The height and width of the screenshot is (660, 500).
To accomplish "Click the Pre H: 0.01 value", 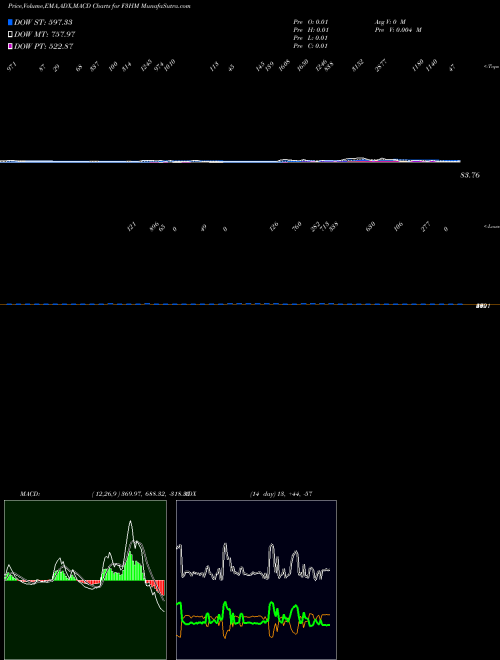I will click(311, 30).
